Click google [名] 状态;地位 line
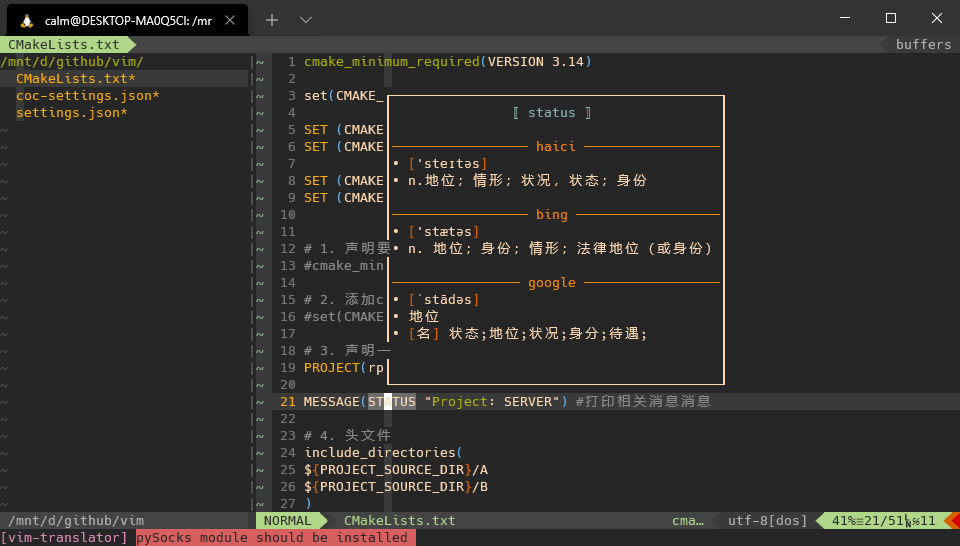 (528, 334)
